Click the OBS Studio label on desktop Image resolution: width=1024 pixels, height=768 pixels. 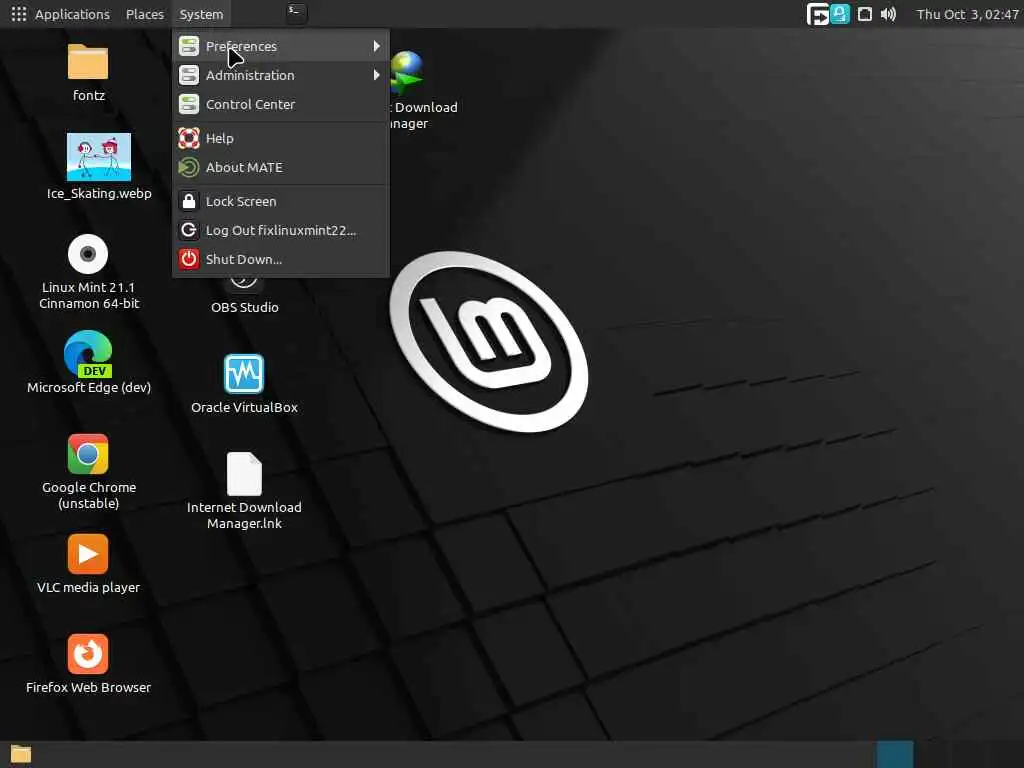pos(245,307)
